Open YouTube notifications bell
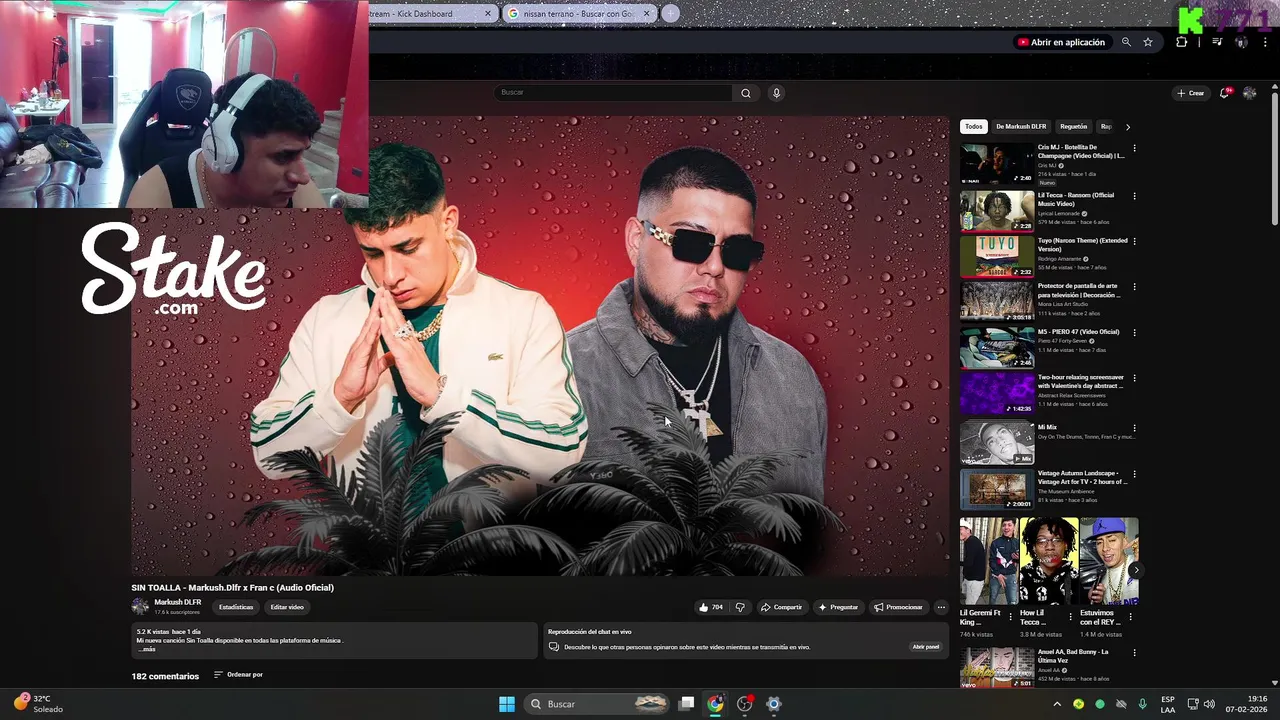Viewport: 1280px width, 720px height. pyautogui.click(x=1225, y=93)
